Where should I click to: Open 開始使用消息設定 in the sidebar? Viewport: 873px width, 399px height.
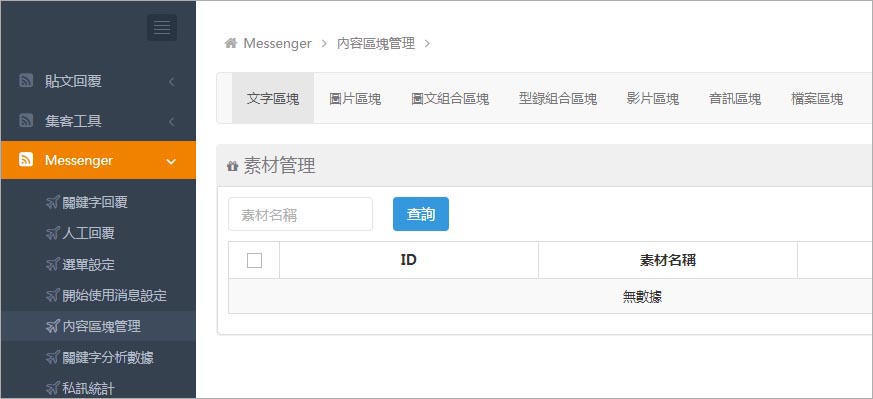(115, 295)
